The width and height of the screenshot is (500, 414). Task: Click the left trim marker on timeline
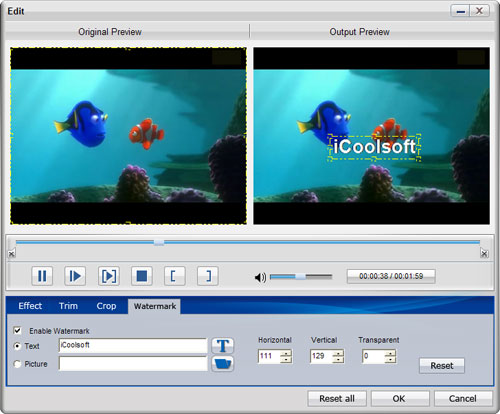click(12, 254)
